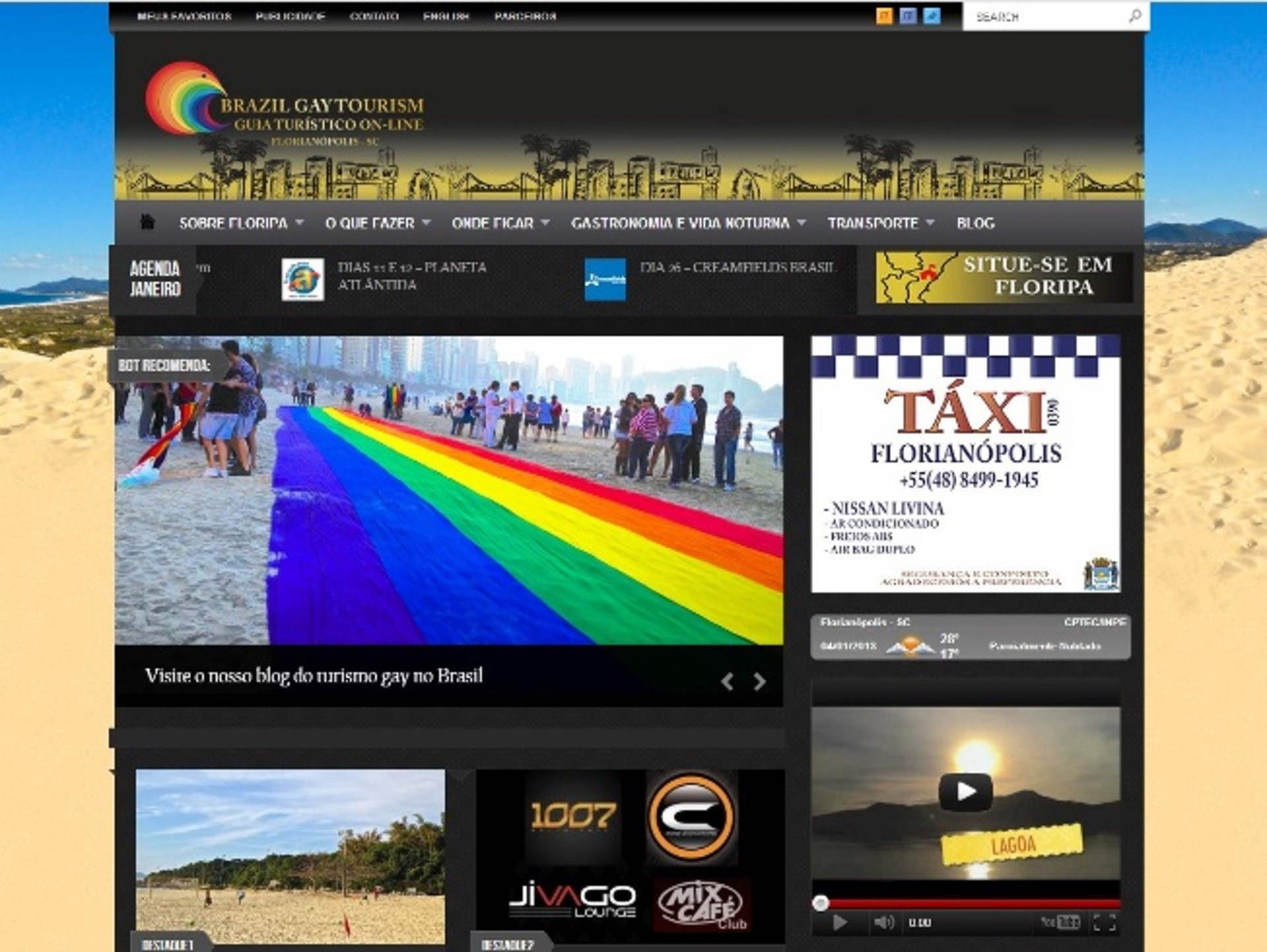The image size is (1267, 952).
Task: Open the Creamfields Brasil agenda link
Action: click(737, 268)
